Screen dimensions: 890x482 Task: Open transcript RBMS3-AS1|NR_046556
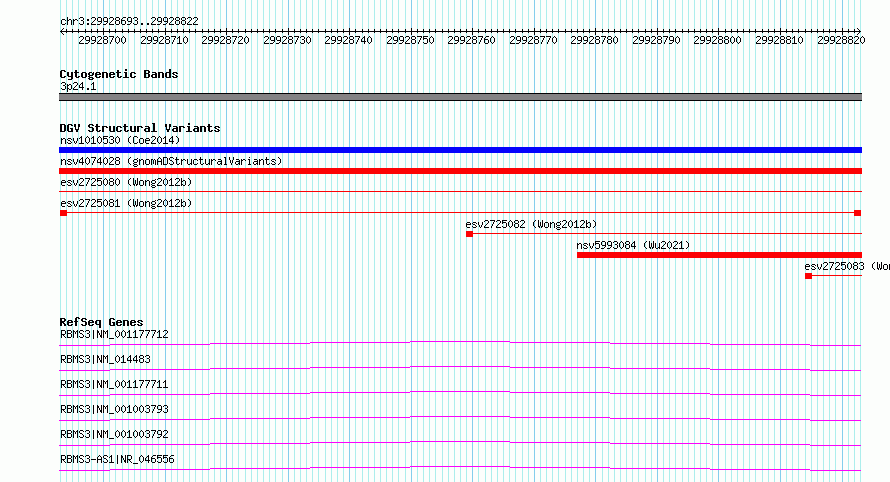[x=117, y=459]
